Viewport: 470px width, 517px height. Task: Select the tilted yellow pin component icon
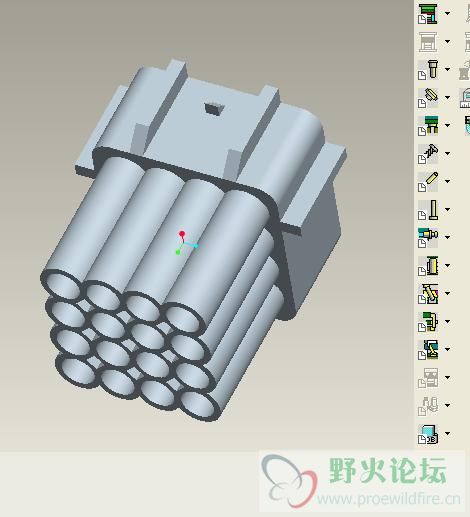coord(428,97)
